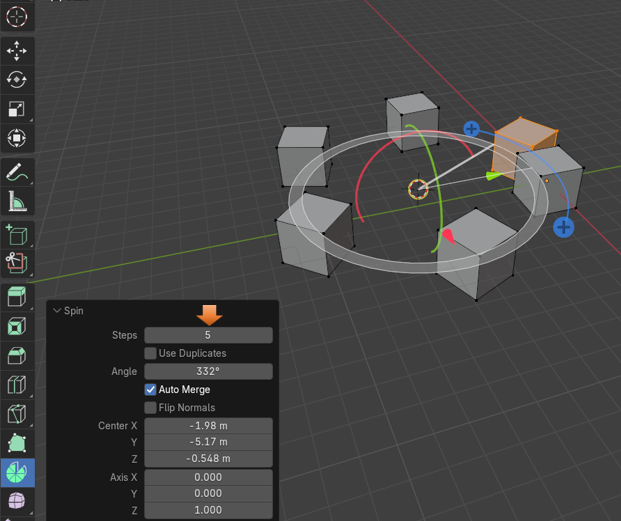This screenshot has width=621, height=521.
Task: Choose the Scale tool
Action: [17, 109]
